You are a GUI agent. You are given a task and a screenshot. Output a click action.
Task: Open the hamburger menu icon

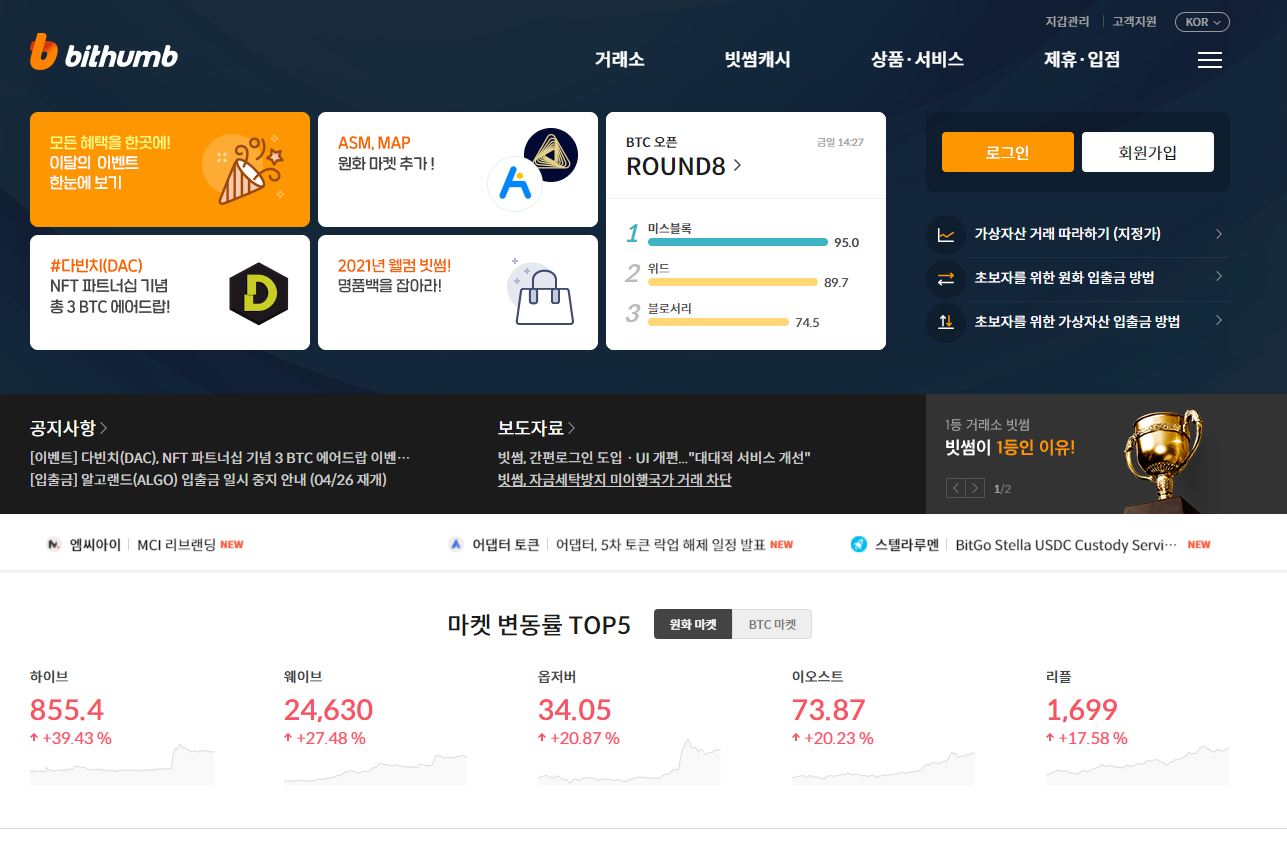[x=1210, y=60]
